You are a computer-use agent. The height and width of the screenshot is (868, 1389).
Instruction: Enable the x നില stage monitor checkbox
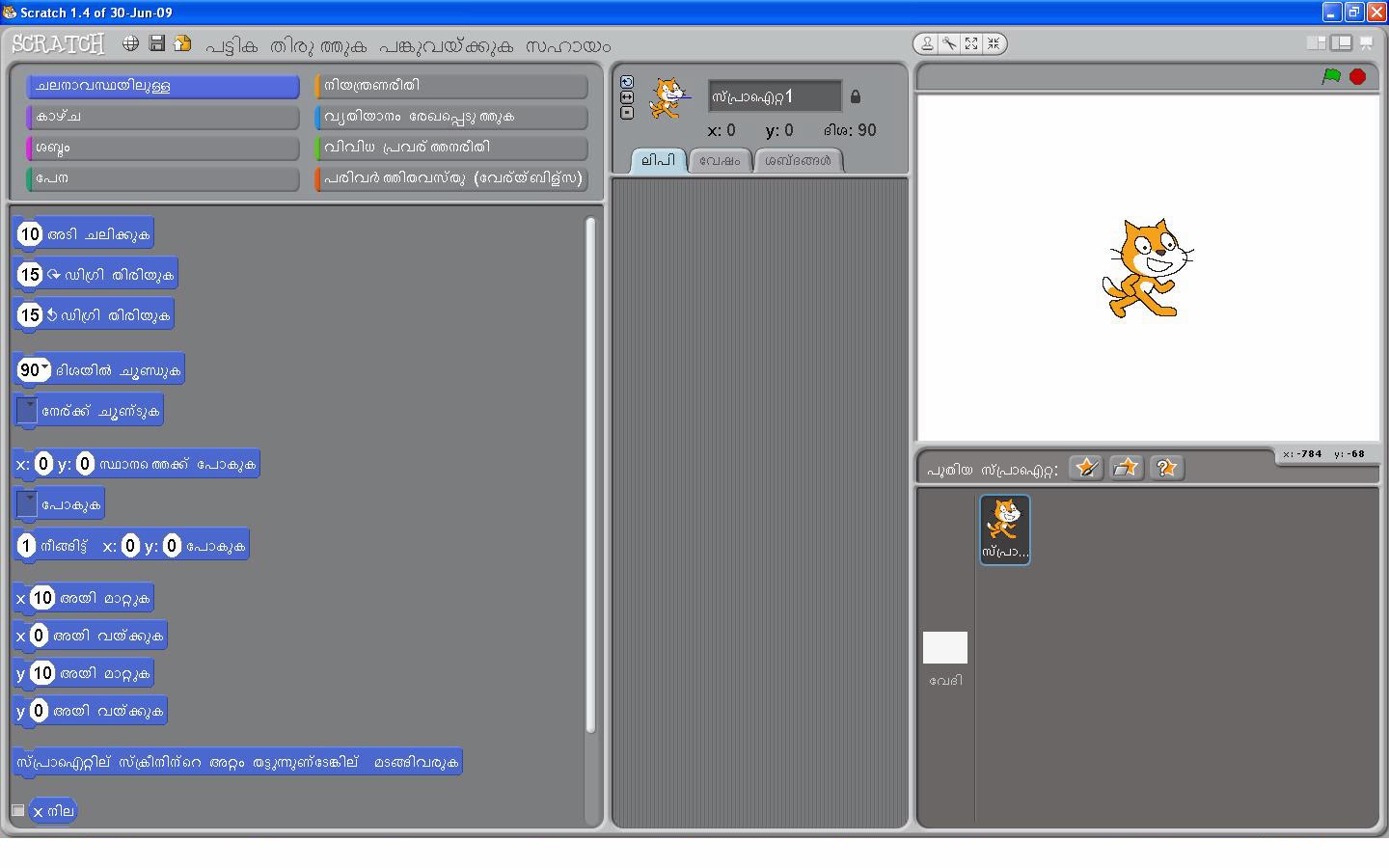tap(16, 811)
